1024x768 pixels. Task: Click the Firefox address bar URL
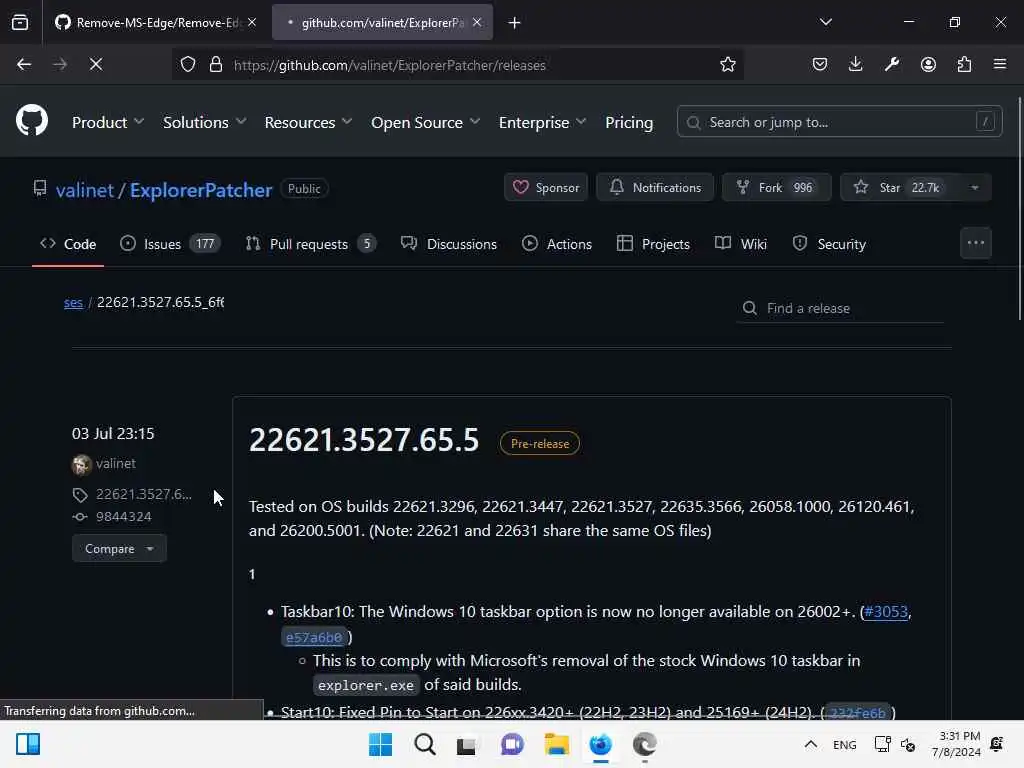(x=390, y=65)
